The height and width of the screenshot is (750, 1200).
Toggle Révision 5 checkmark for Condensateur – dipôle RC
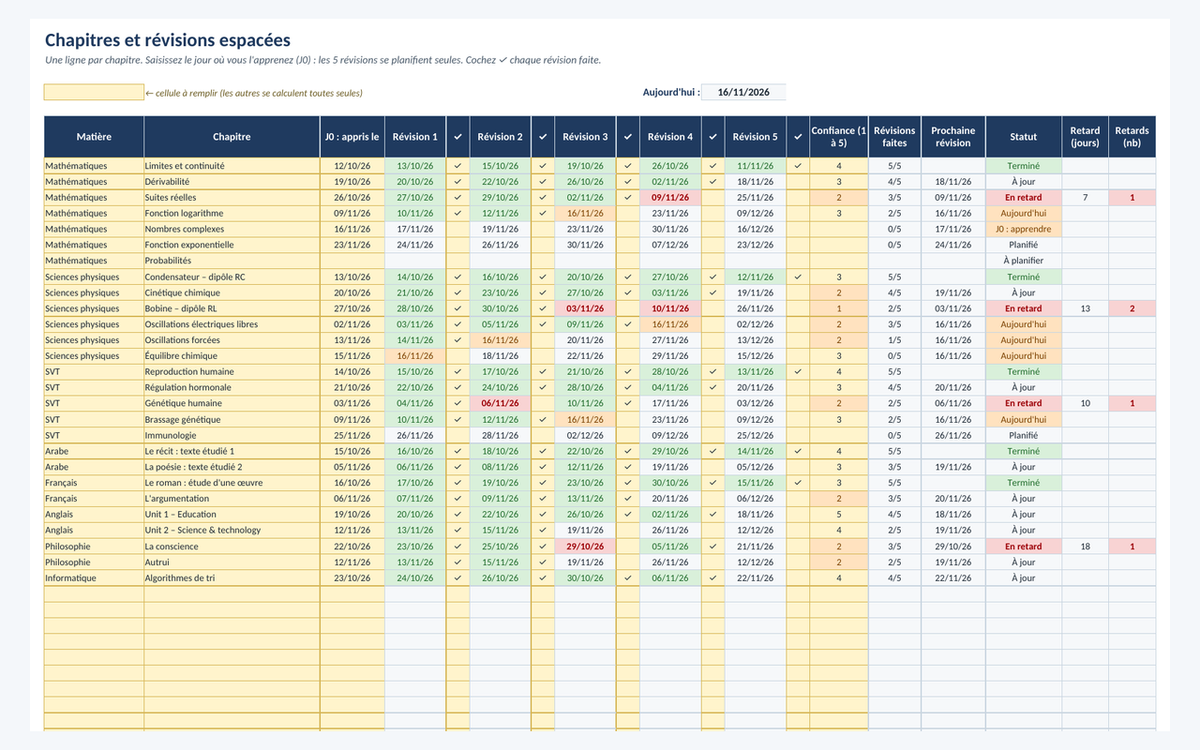pyautogui.click(x=798, y=277)
